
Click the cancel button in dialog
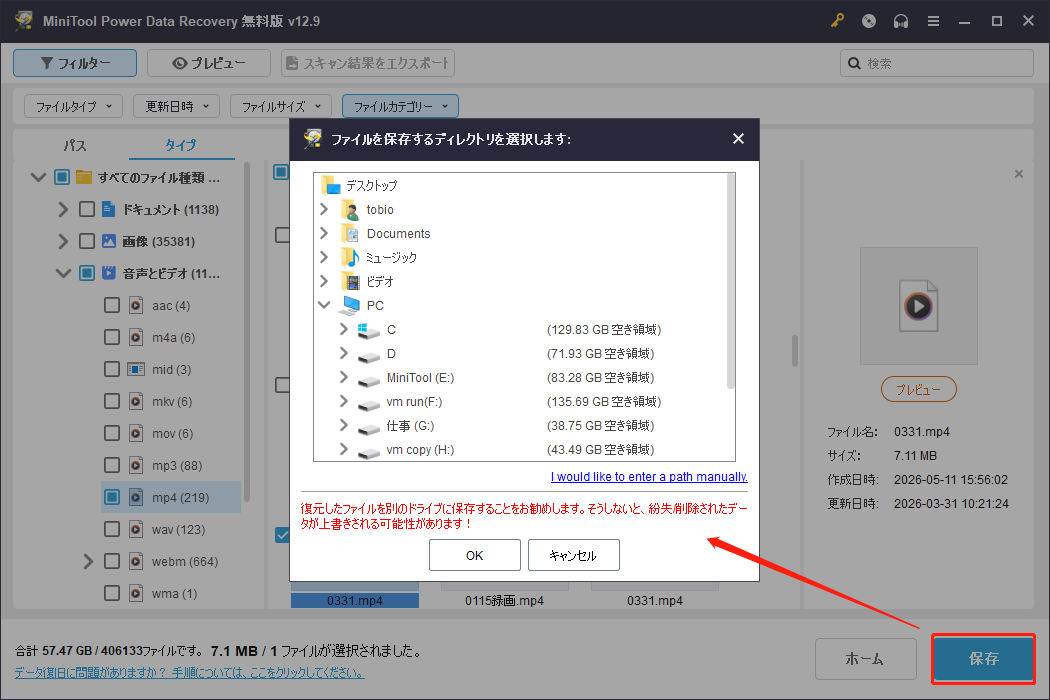pyautogui.click(x=574, y=555)
